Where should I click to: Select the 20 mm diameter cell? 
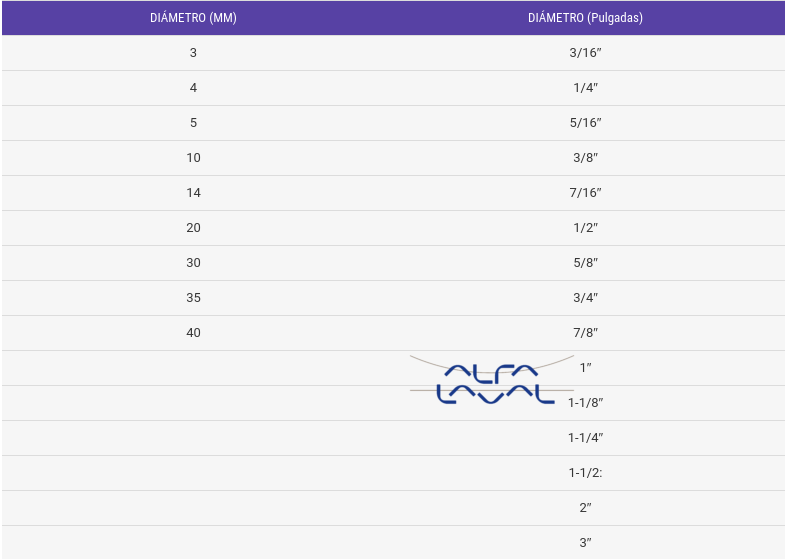[193, 228]
